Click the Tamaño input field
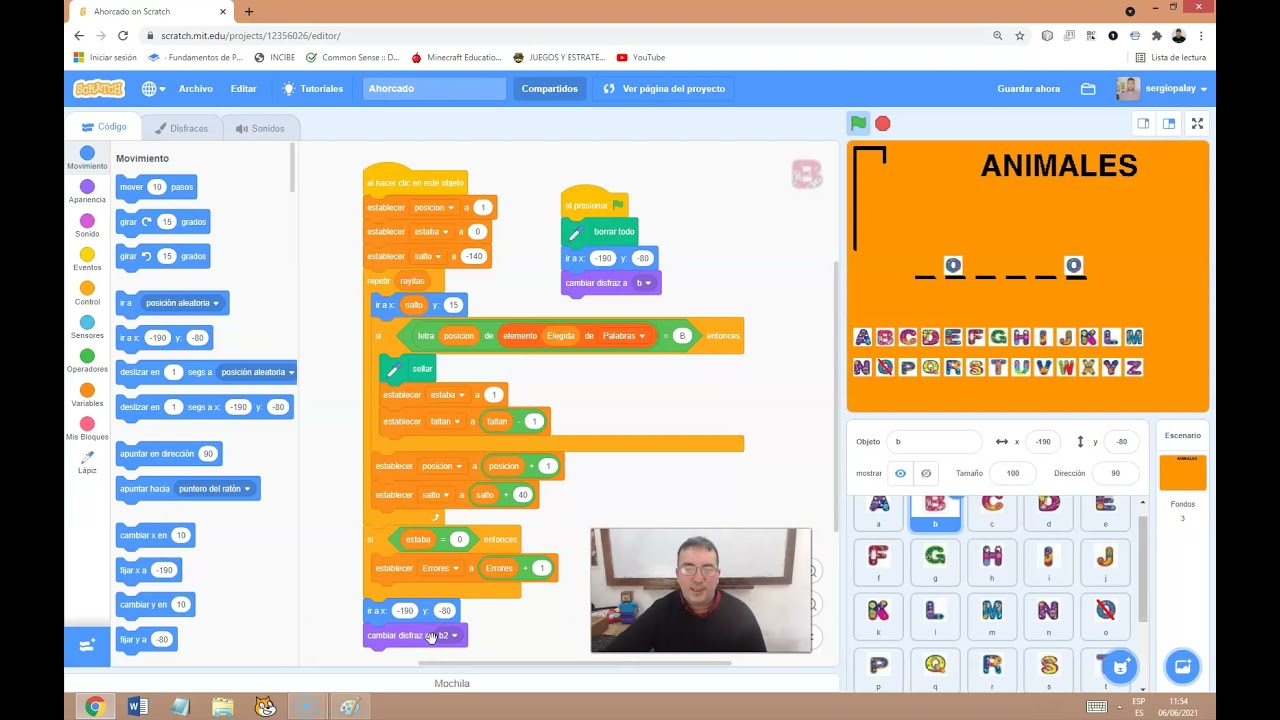The height and width of the screenshot is (720, 1280). pos(1013,473)
